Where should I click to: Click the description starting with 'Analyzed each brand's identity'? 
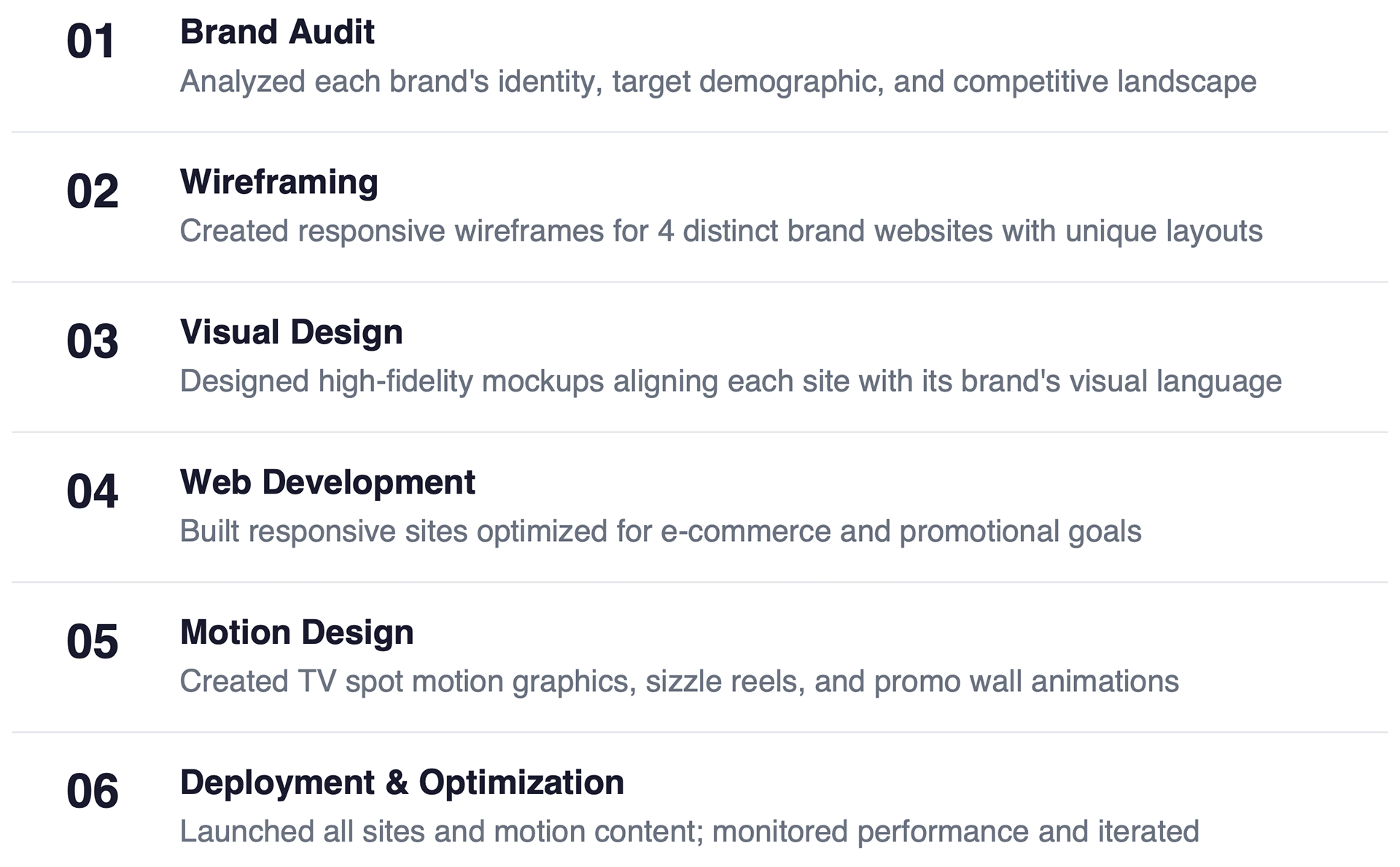pos(717,82)
